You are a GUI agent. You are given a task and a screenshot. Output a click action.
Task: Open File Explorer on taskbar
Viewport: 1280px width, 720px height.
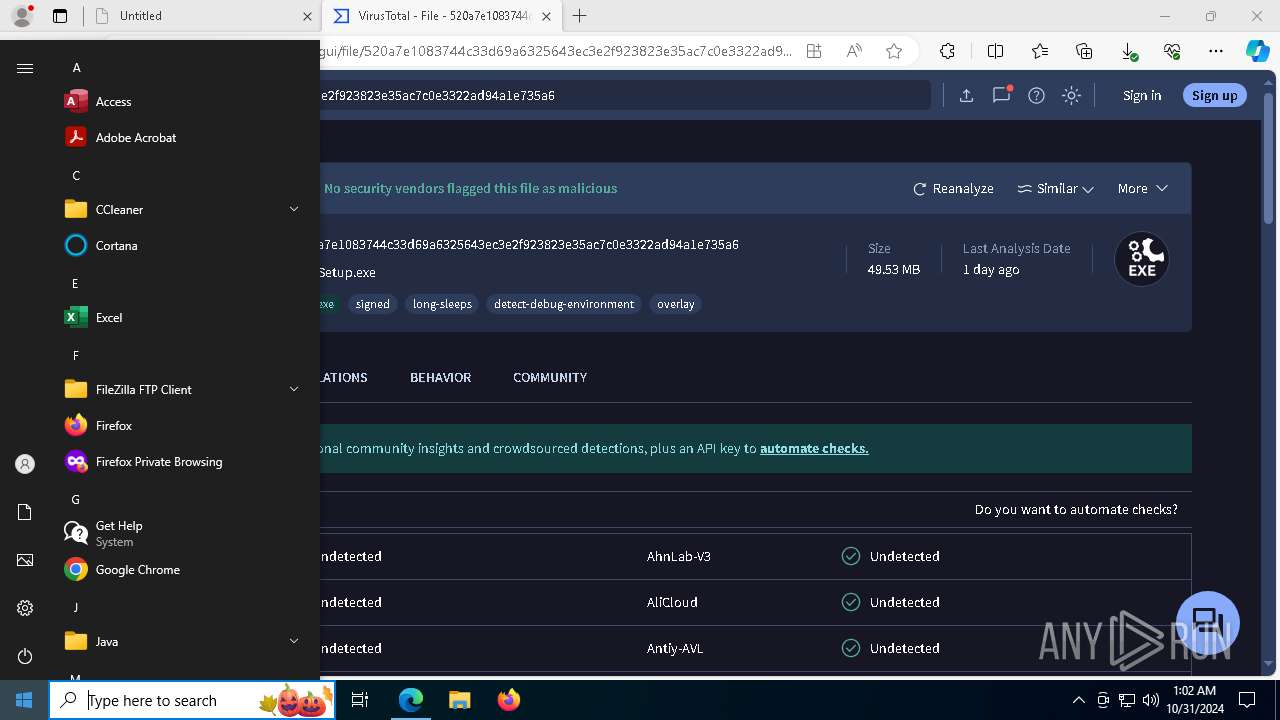[459, 700]
